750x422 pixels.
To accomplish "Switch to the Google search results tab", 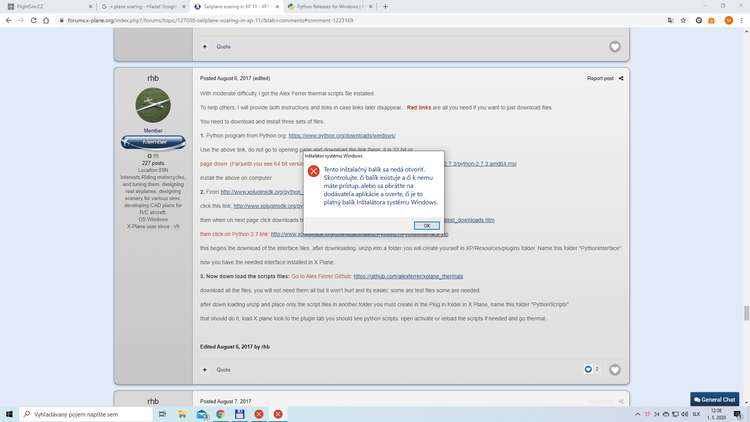I will pos(143,7).
